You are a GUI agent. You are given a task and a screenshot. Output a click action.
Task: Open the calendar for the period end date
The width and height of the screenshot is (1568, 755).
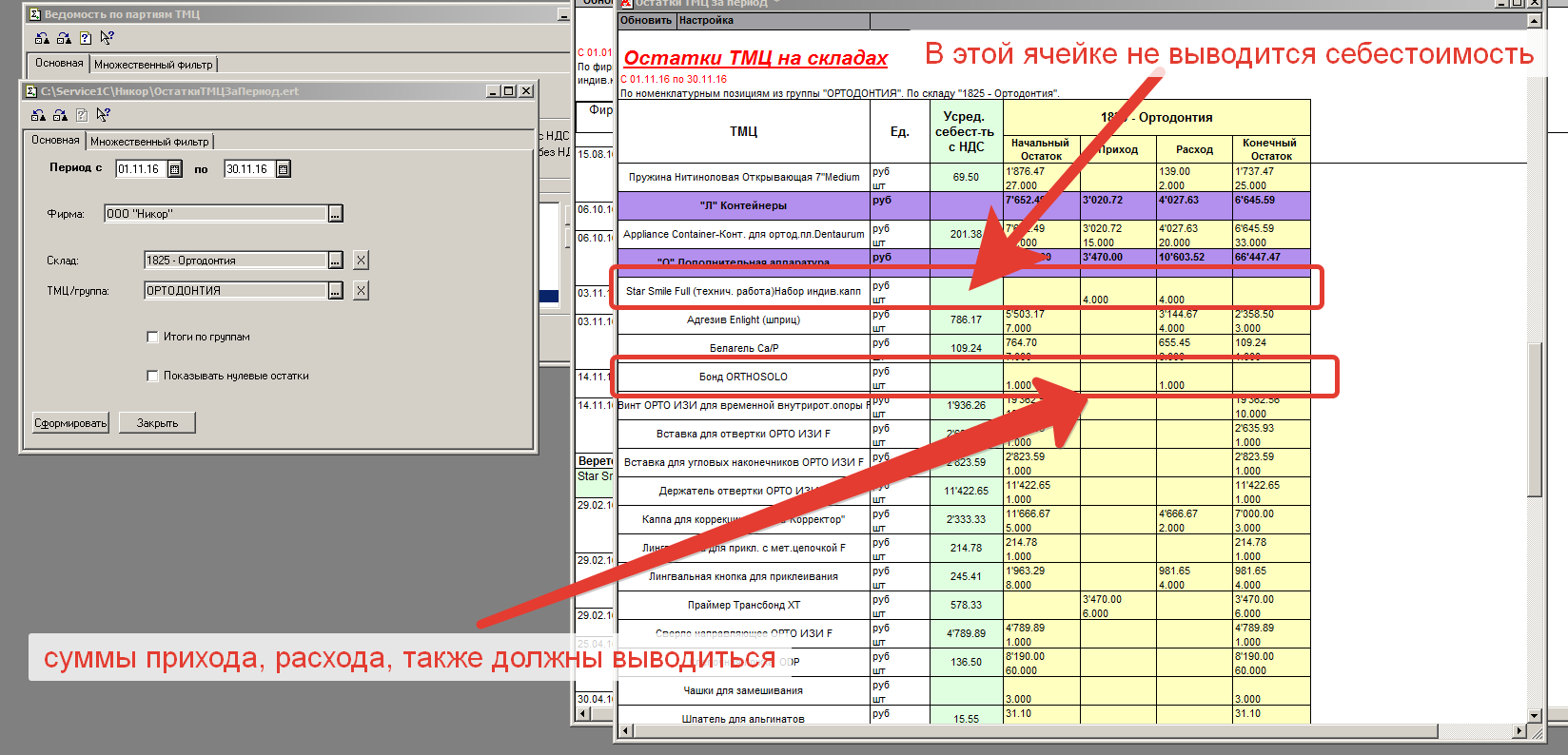coord(283,169)
